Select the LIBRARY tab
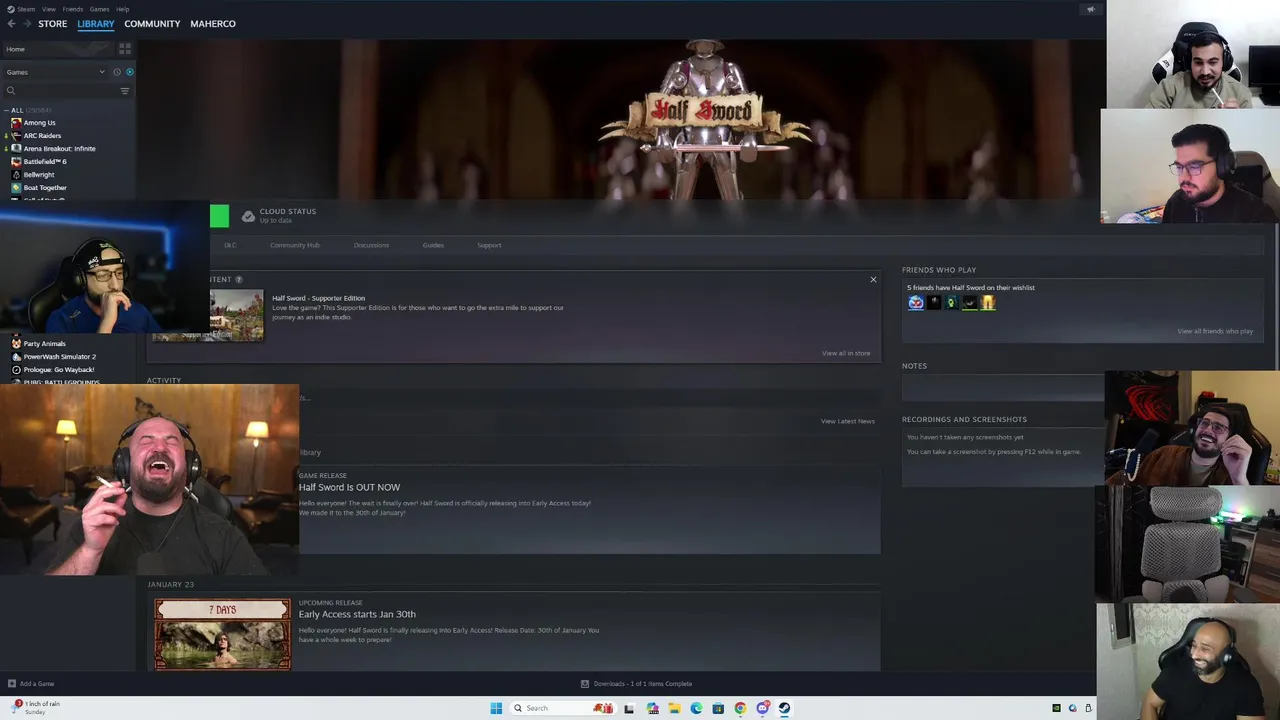The height and width of the screenshot is (720, 1280). pos(96,24)
